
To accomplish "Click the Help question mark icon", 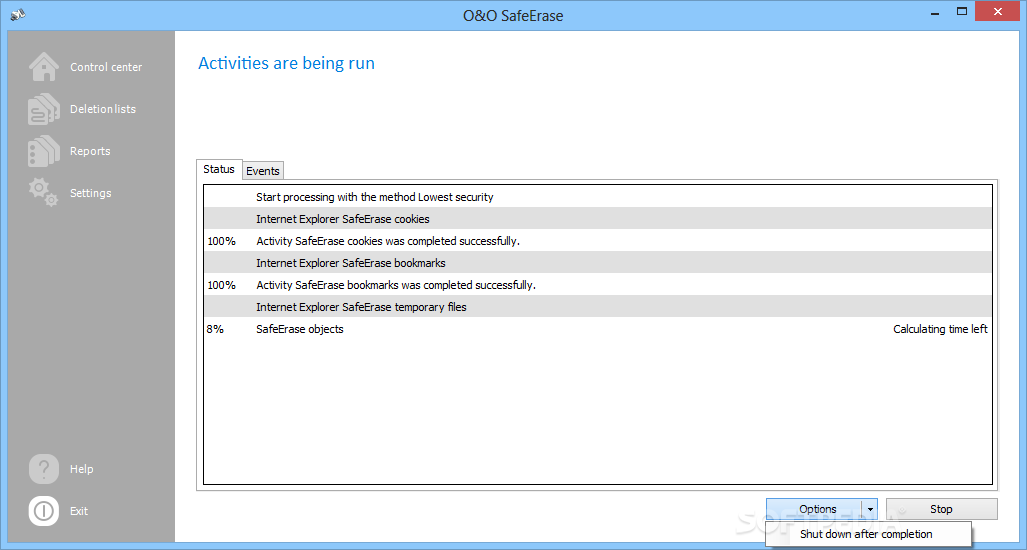I will (x=43, y=469).
